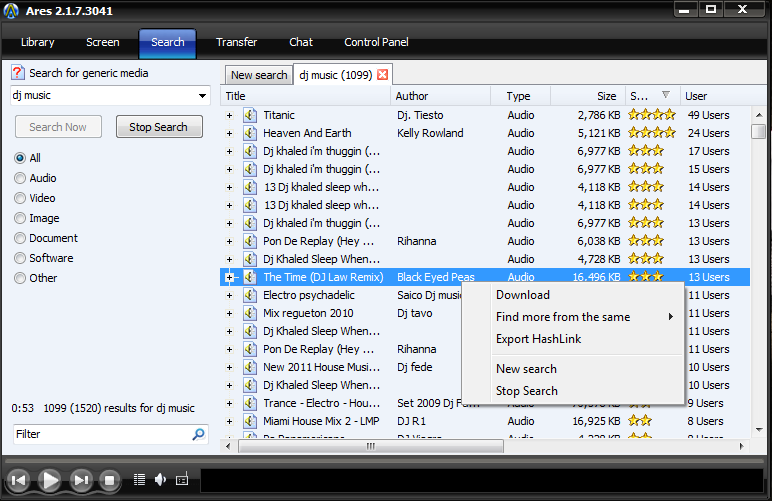Select the Image media type option
772x501 pixels.
click(20, 218)
